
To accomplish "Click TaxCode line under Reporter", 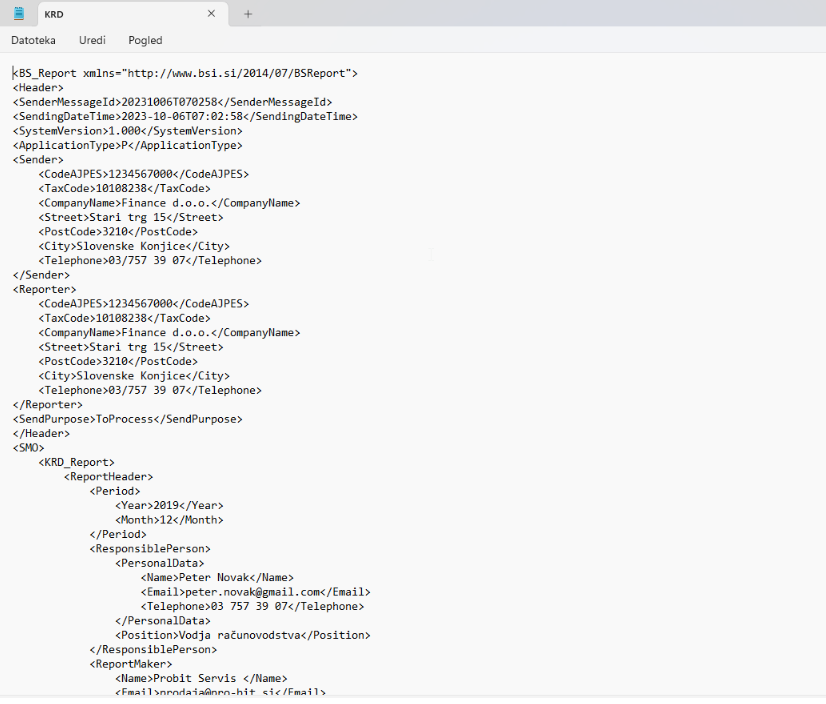I will pos(124,318).
